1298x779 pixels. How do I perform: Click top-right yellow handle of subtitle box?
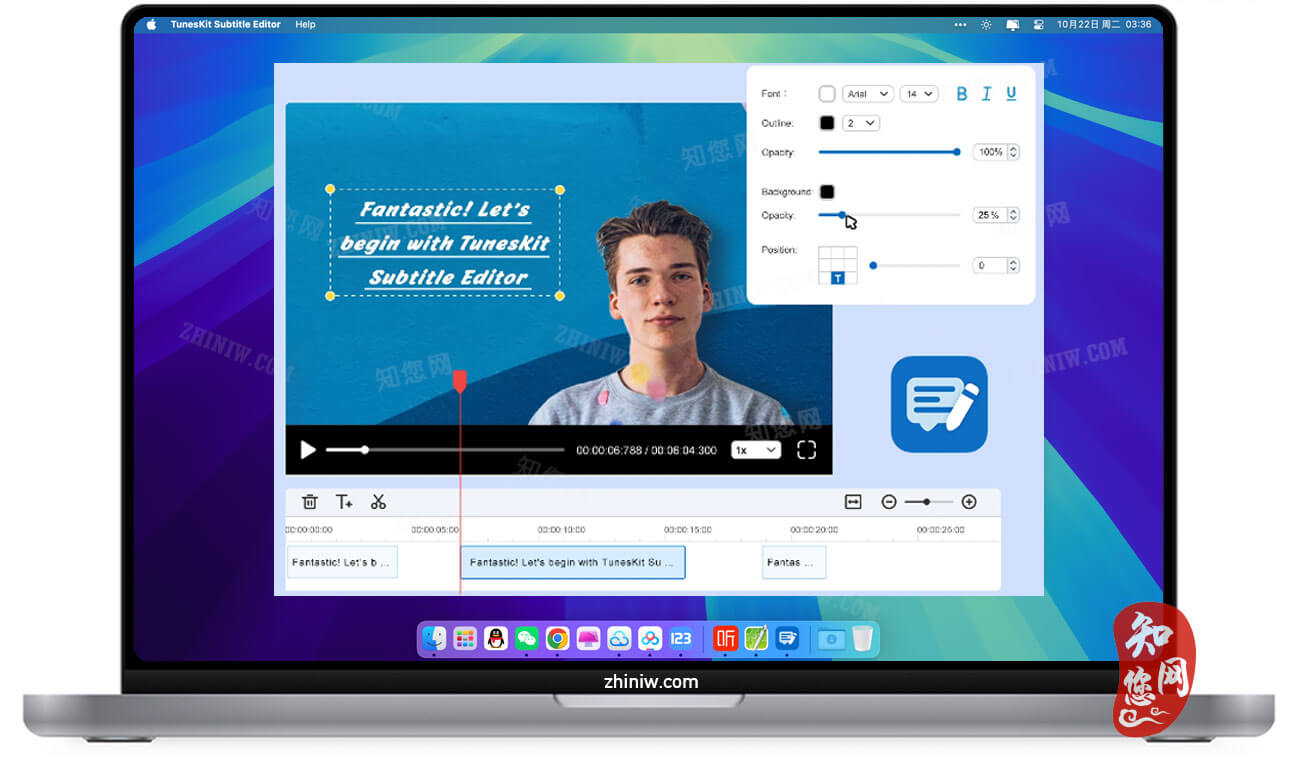560,190
